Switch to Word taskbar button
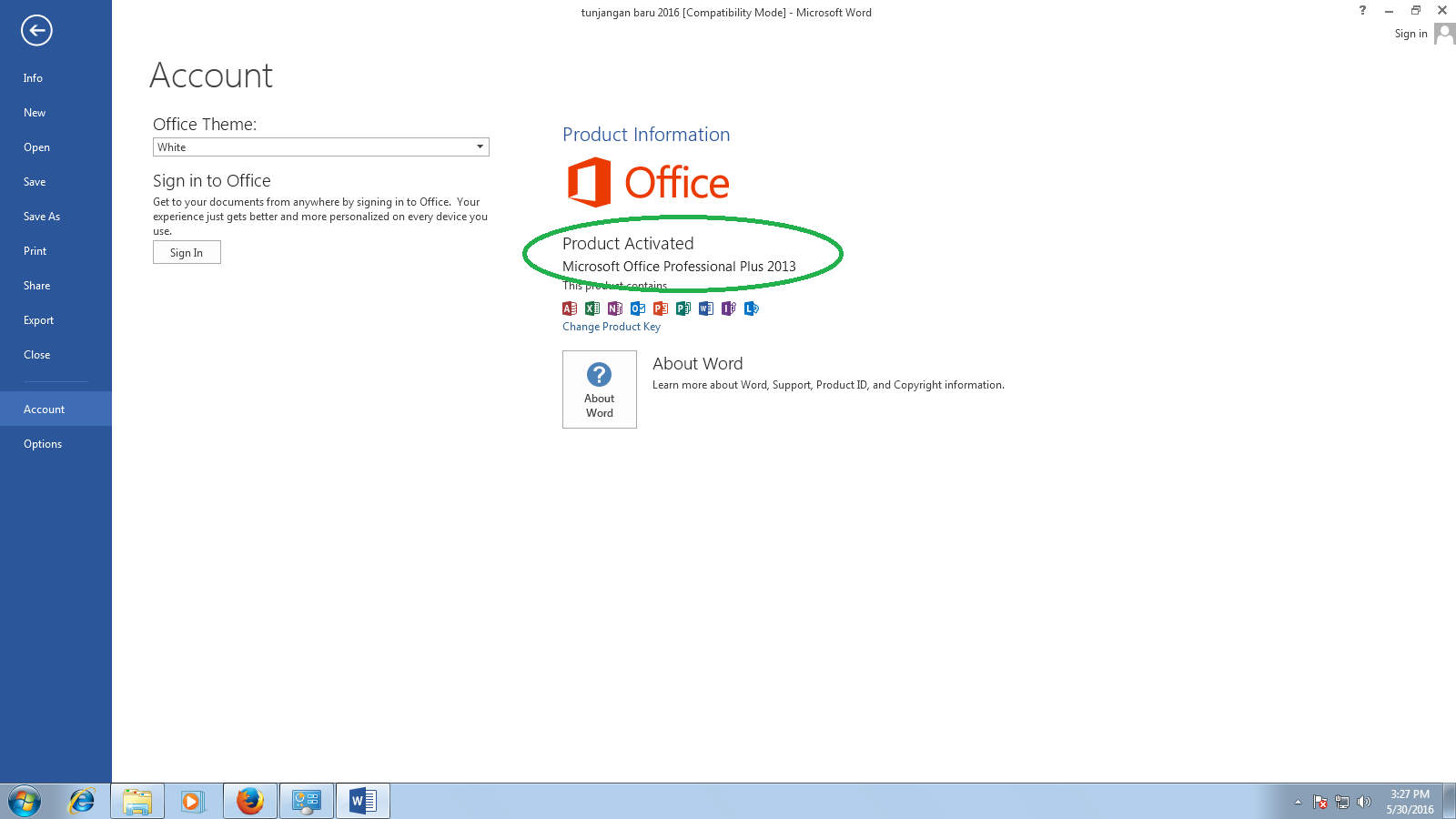1456x819 pixels. tap(363, 802)
